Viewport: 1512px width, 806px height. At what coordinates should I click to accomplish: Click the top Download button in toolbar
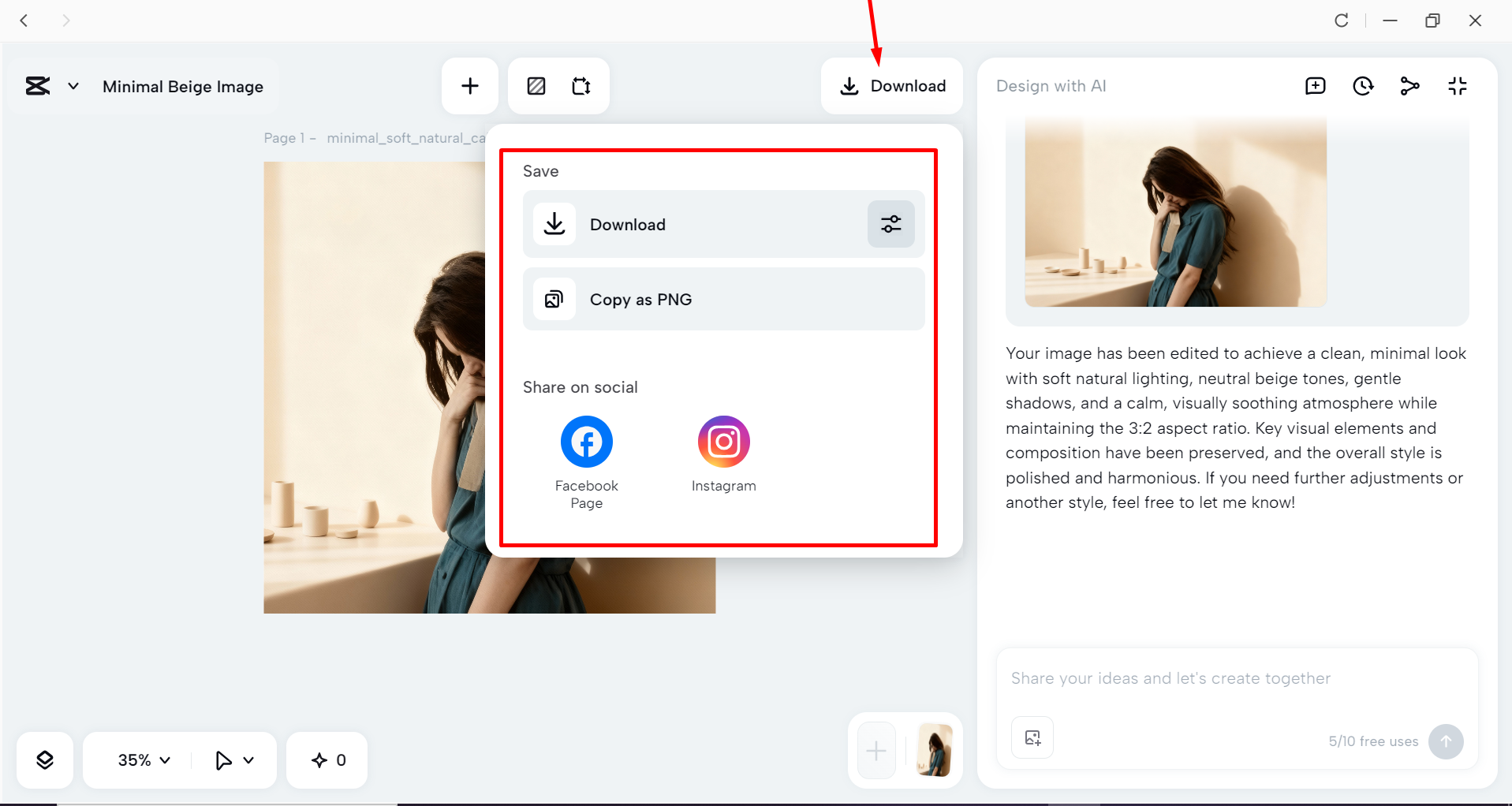(x=892, y=86)
